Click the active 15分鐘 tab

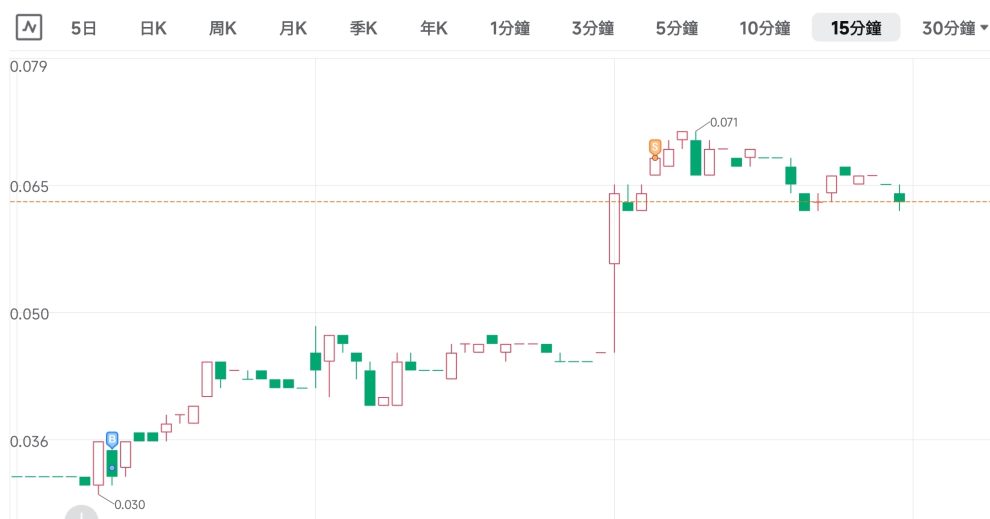click(856, 28)
